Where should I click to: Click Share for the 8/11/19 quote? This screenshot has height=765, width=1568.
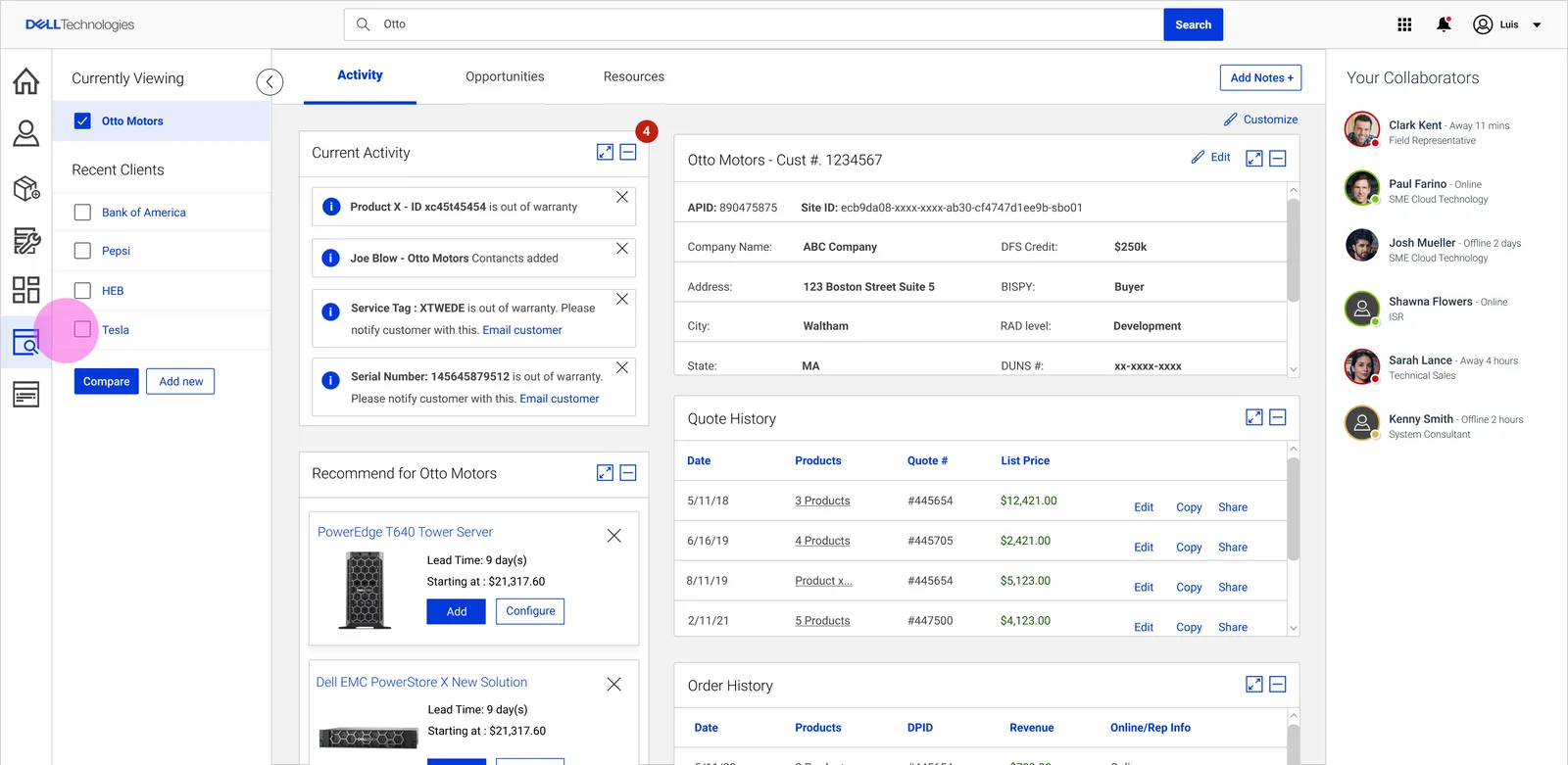click(1233, 588)
